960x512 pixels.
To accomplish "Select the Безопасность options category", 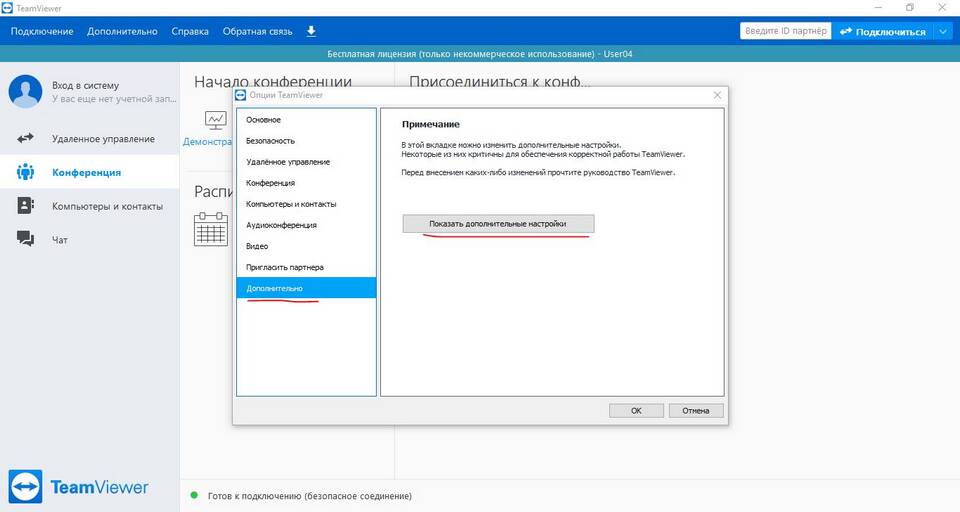I will coord(306,141).
